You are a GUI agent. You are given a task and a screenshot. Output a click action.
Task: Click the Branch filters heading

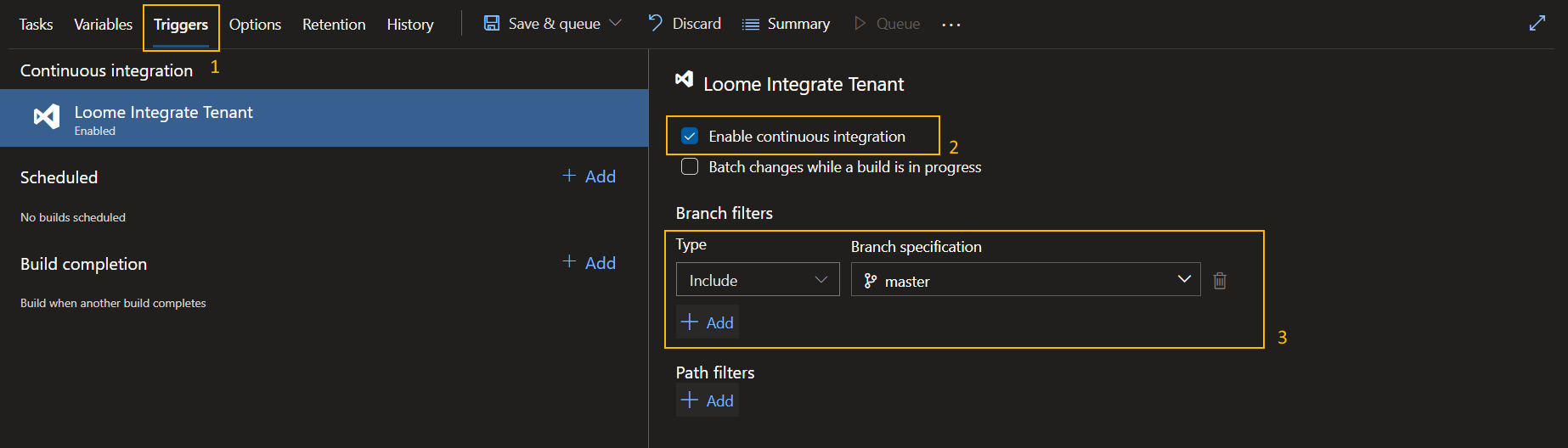tap(725, 213)
